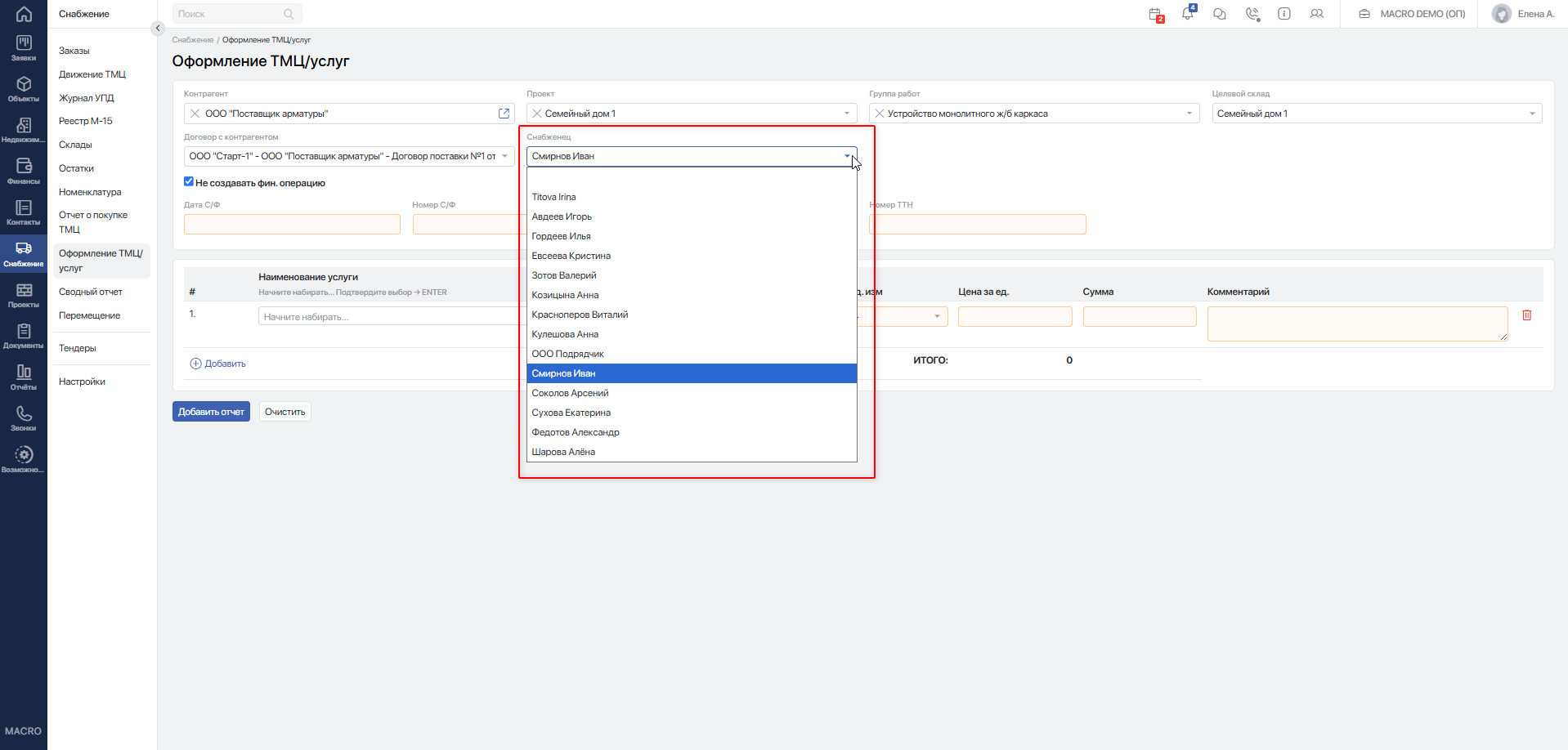Uncheck 'Не создавать фин. операцию' checkbox
This screenshot has width=1568, height=750.
coord(189,181)
